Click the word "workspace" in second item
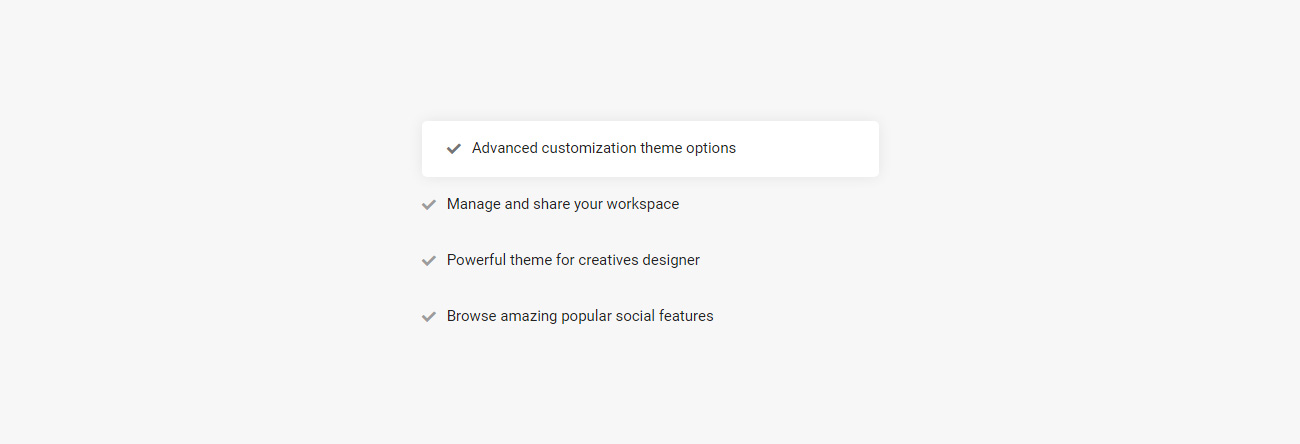Screen dimensions: 1300x444 642,204
